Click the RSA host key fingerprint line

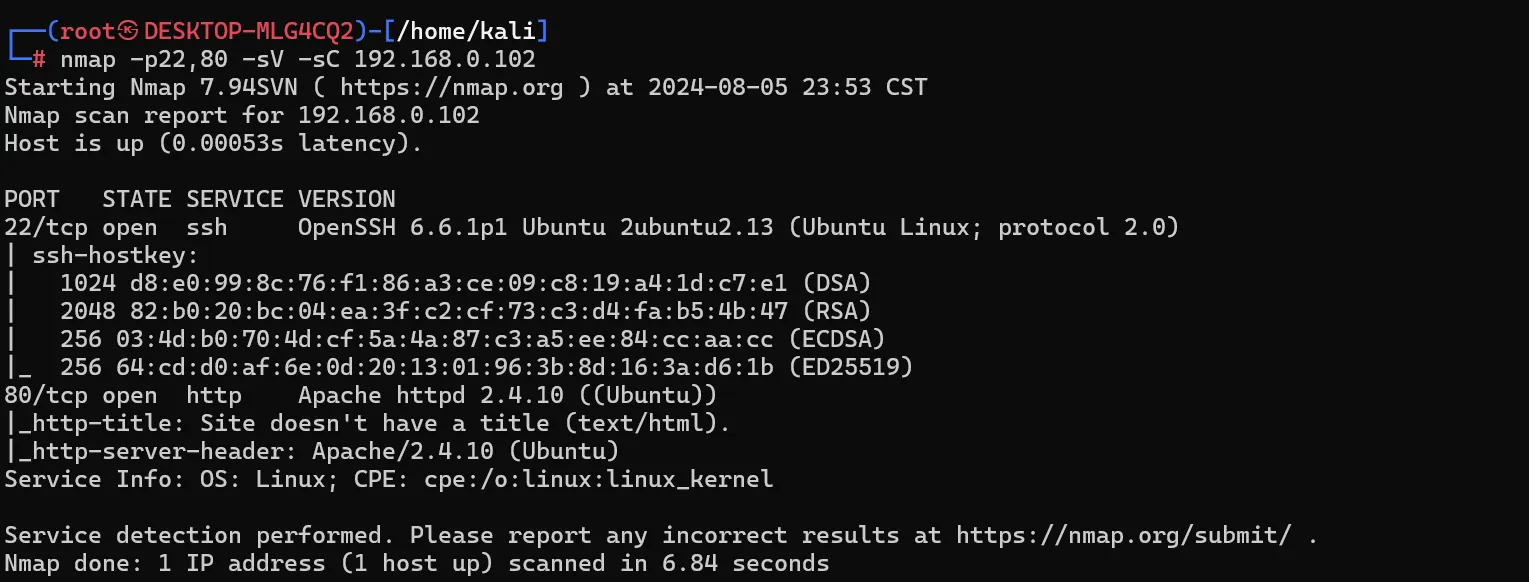point(466,311)
